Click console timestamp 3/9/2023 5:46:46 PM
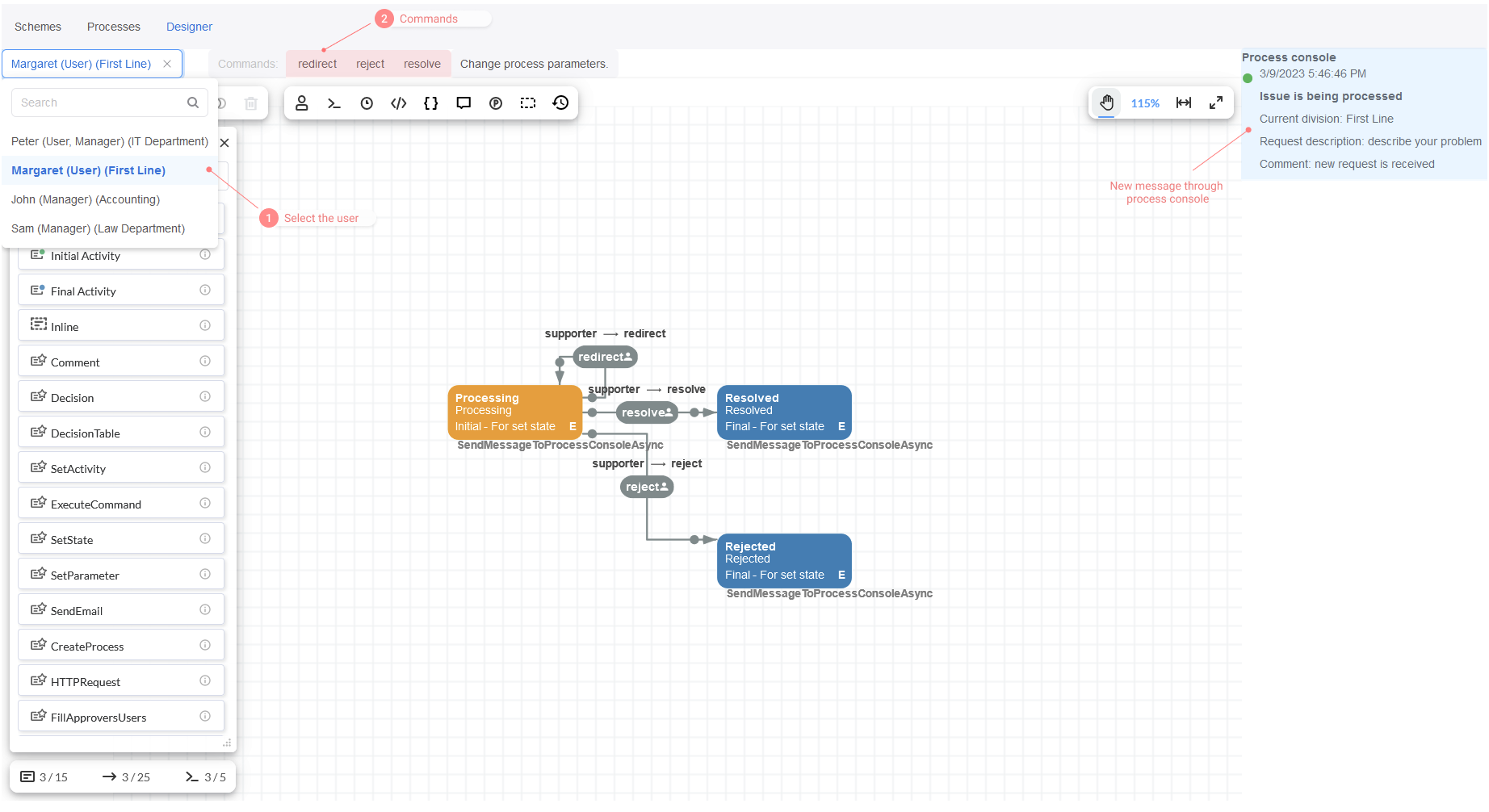The width and height of the screenshot is (1489, 812). click(x=1313, y=73)
